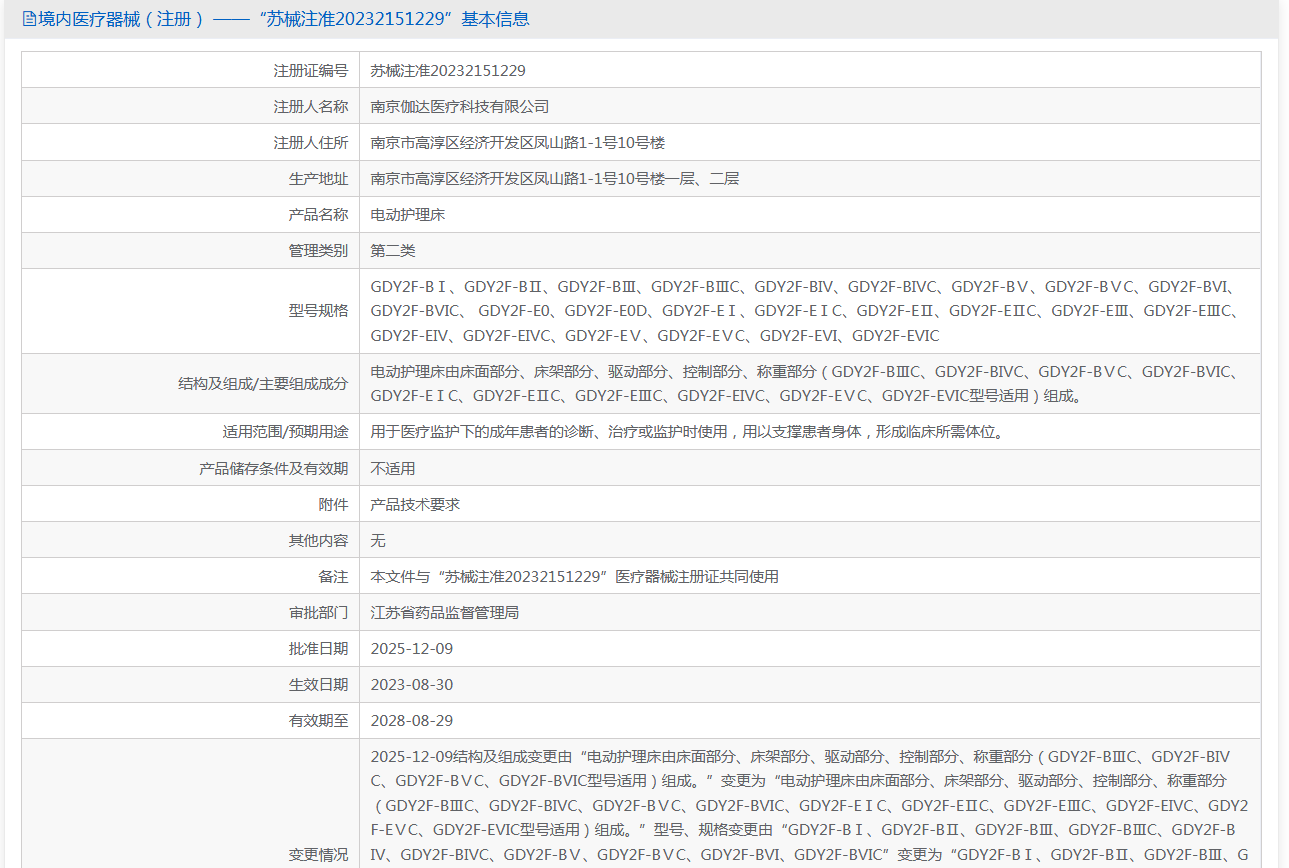Screen dimensions: 1289x868
Task: Click the 产品储存条件及有效期 label
Action: point(274,469)
